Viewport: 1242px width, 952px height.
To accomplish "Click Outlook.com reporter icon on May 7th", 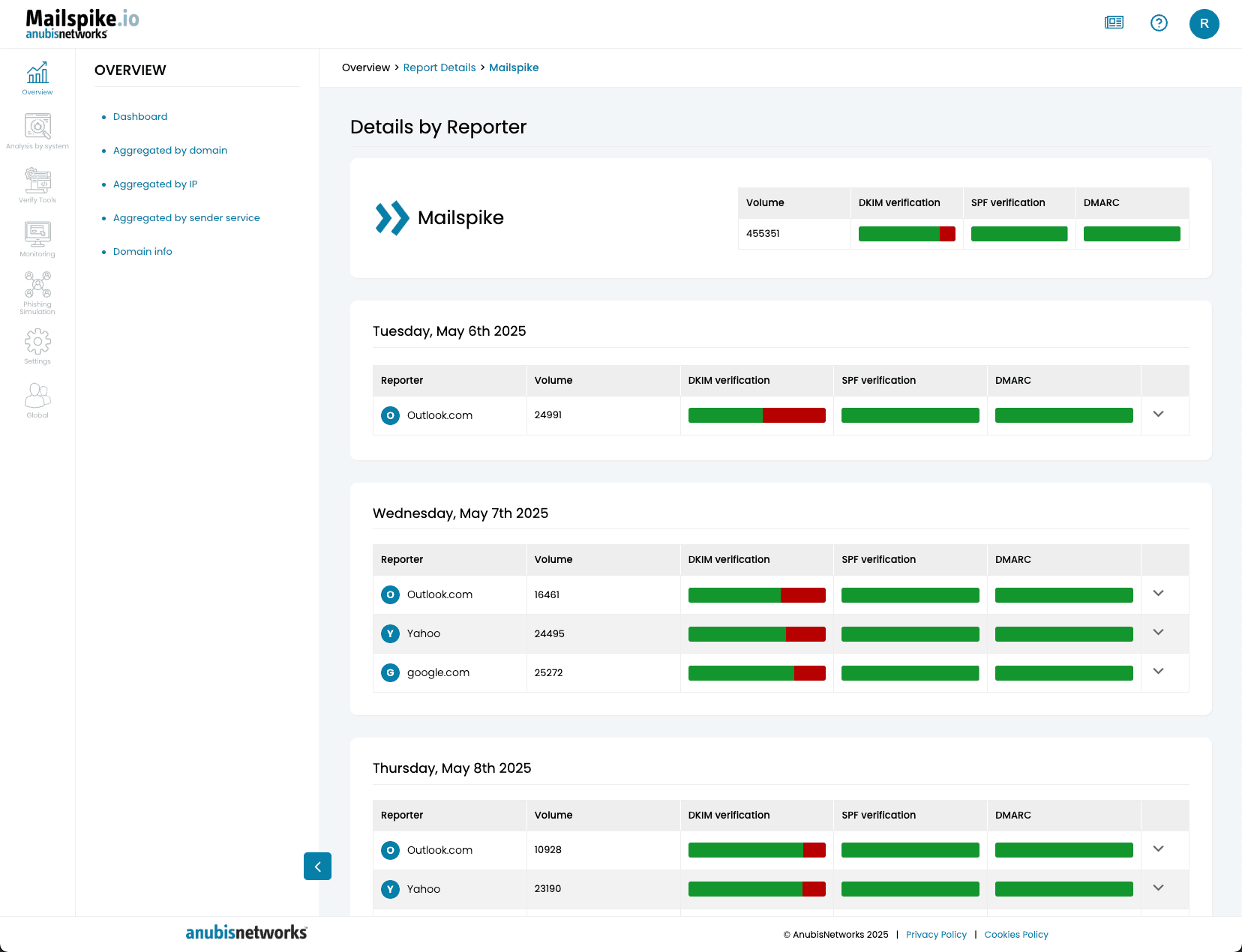I will (x=390, y=594).
